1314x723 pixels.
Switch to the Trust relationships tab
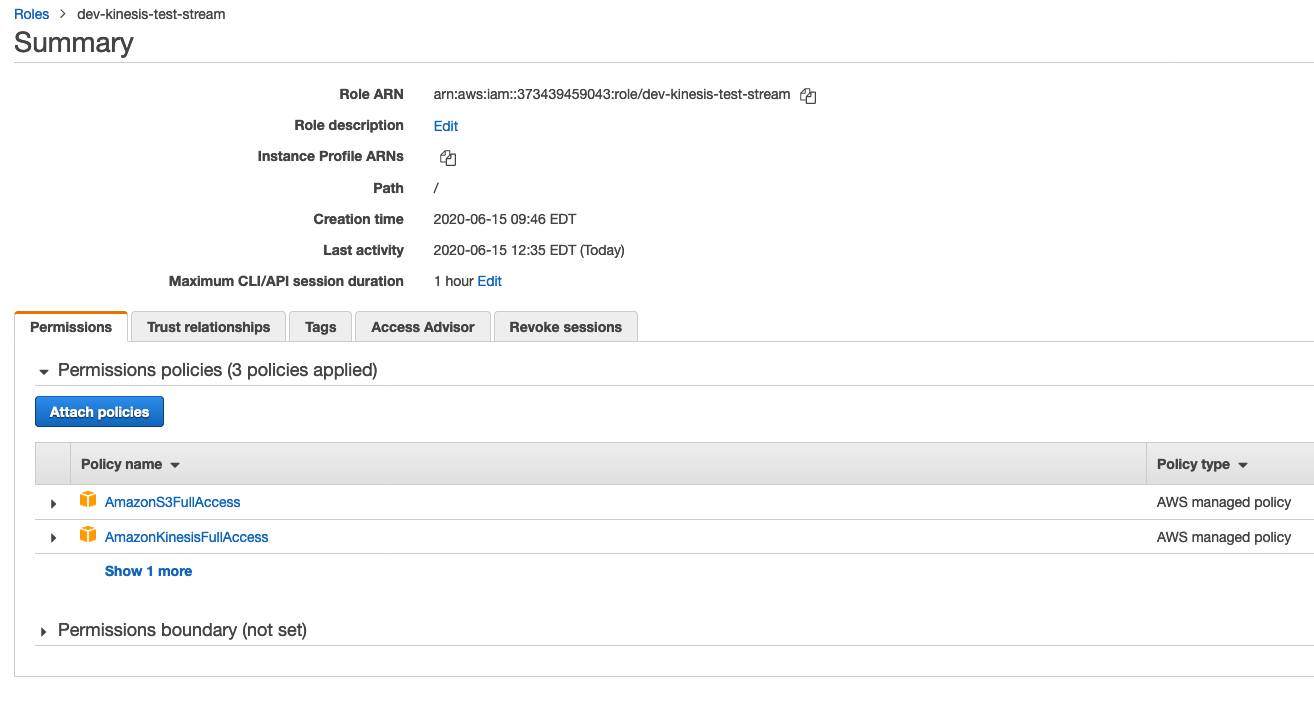[207, 326]
